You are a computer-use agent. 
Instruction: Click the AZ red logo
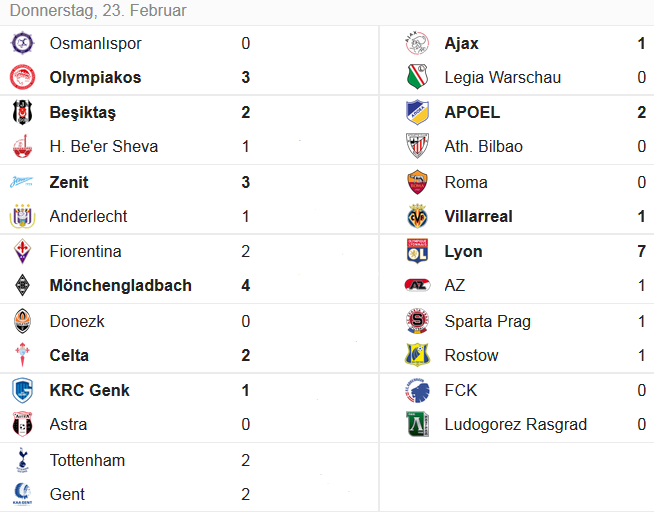tap(417, 285)
